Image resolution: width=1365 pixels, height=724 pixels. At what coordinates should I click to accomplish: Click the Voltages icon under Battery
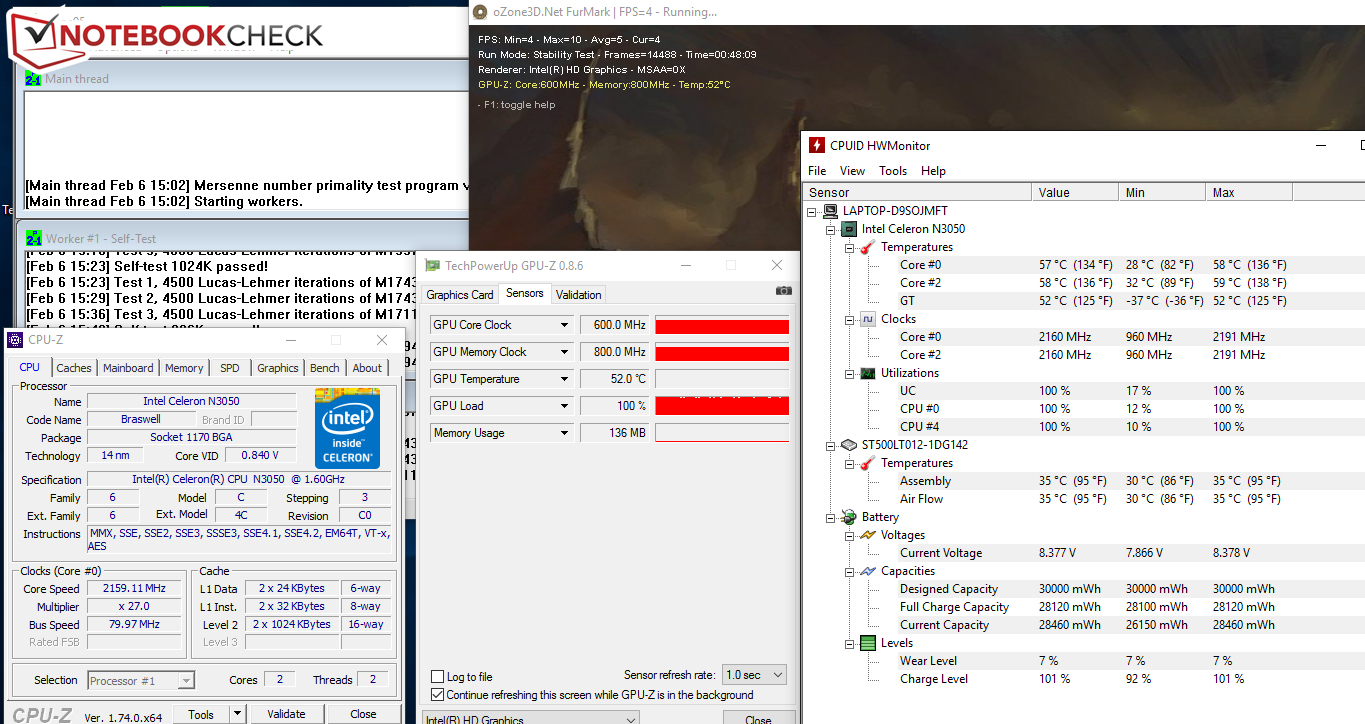[x=867, y=535]
